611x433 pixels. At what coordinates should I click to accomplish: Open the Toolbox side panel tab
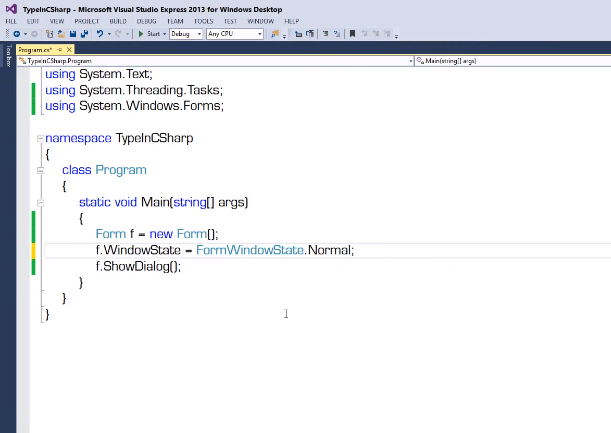[9, 56]
